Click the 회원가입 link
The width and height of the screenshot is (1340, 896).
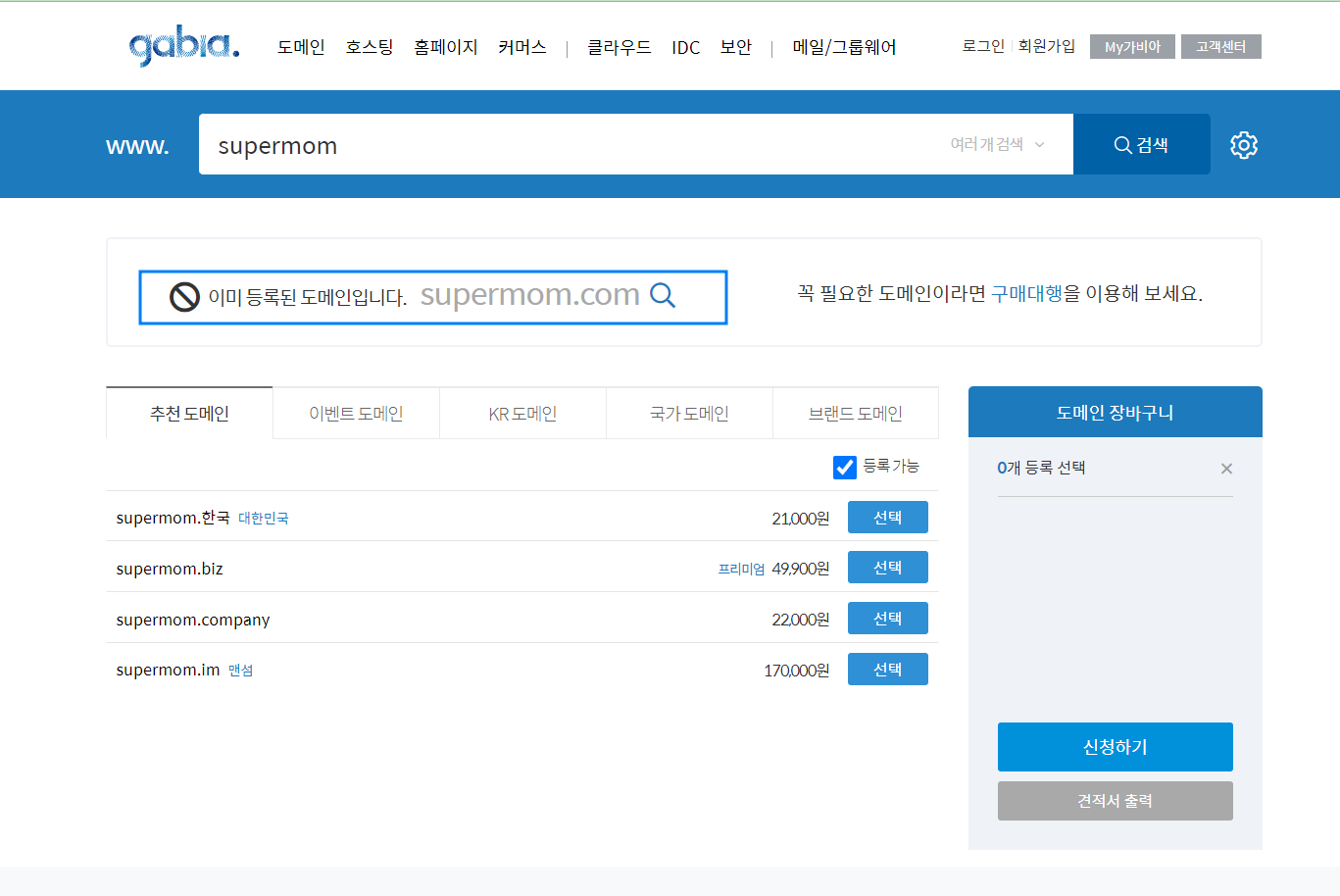1047,46
